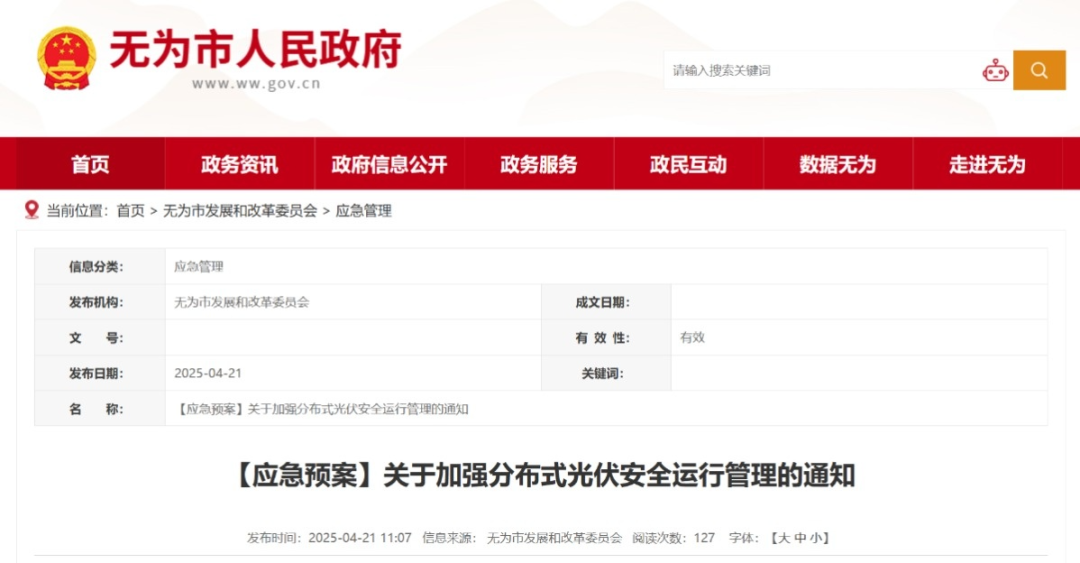The width and height of the screenshot is (1080, 563).
Task: Open the 首页 navigation tab
Action: point(90,165)
